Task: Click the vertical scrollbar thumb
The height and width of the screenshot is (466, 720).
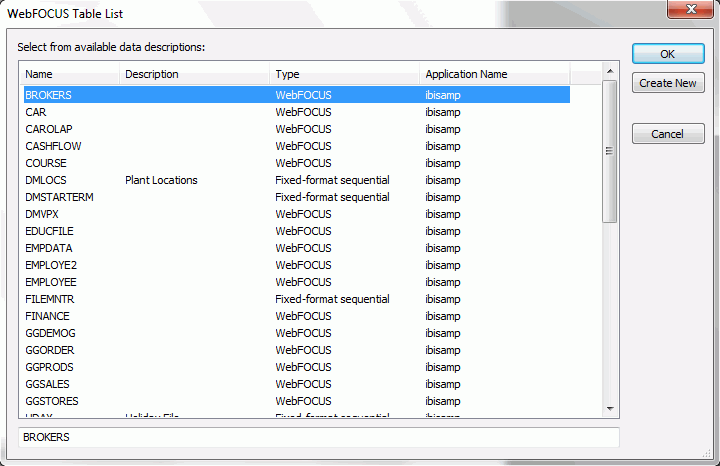Action: point(609,152)
